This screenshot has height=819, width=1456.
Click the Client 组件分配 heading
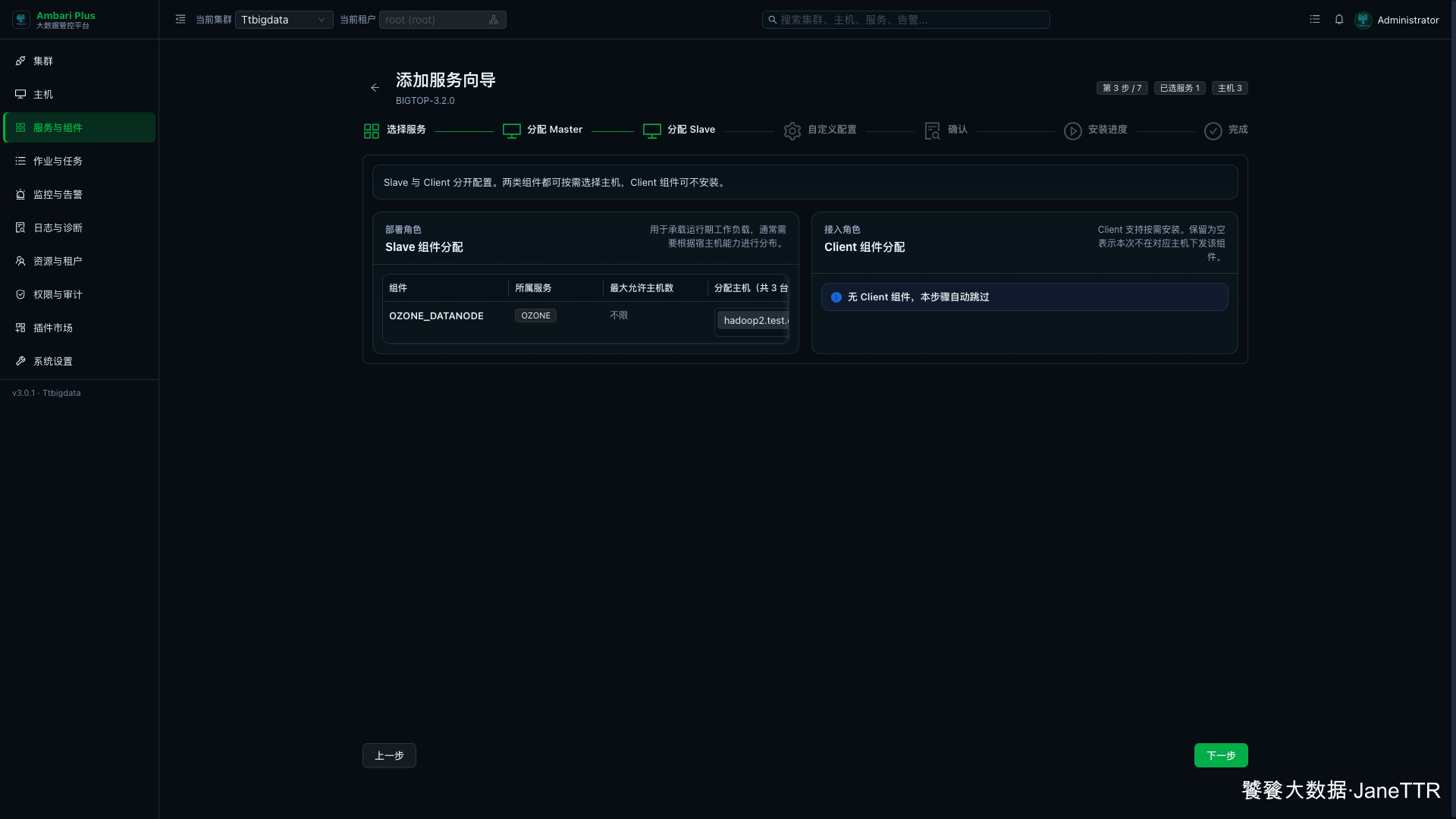[864, 247]
